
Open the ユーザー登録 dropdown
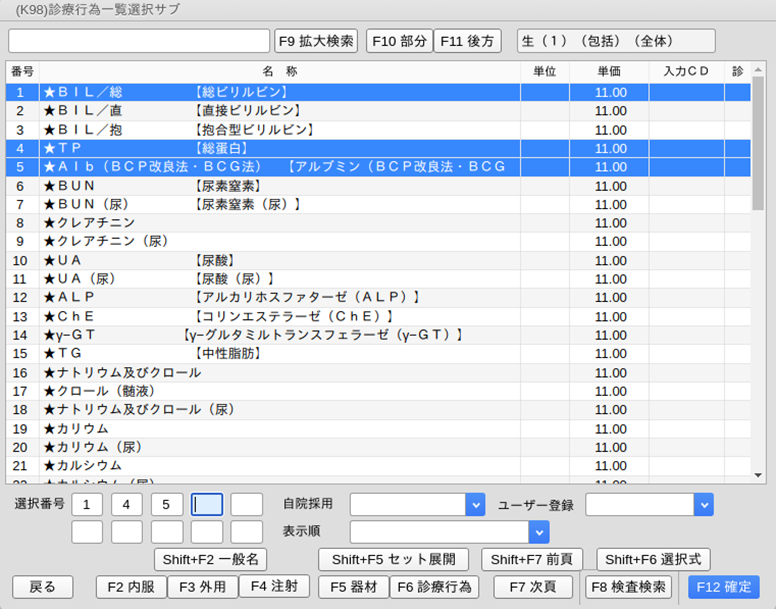[x=704, y=505]
